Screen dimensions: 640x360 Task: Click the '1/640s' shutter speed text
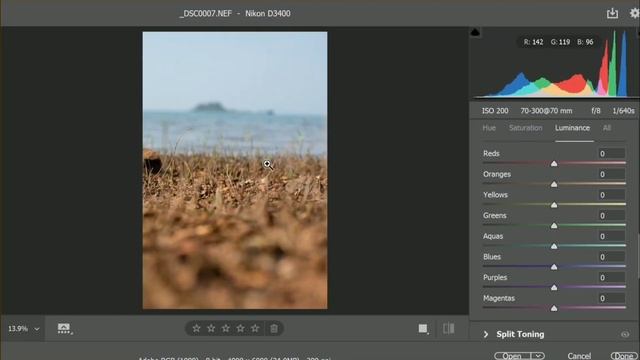coord(623,111)
